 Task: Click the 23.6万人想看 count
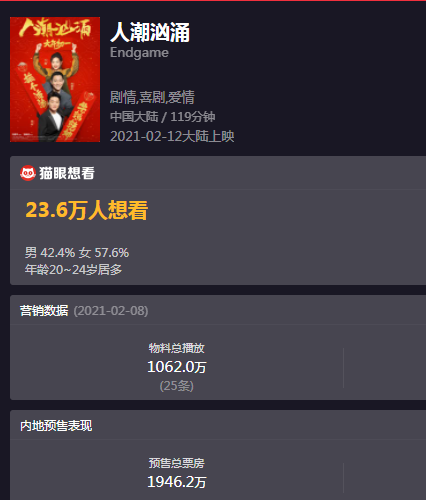click(x=87, y=210)
